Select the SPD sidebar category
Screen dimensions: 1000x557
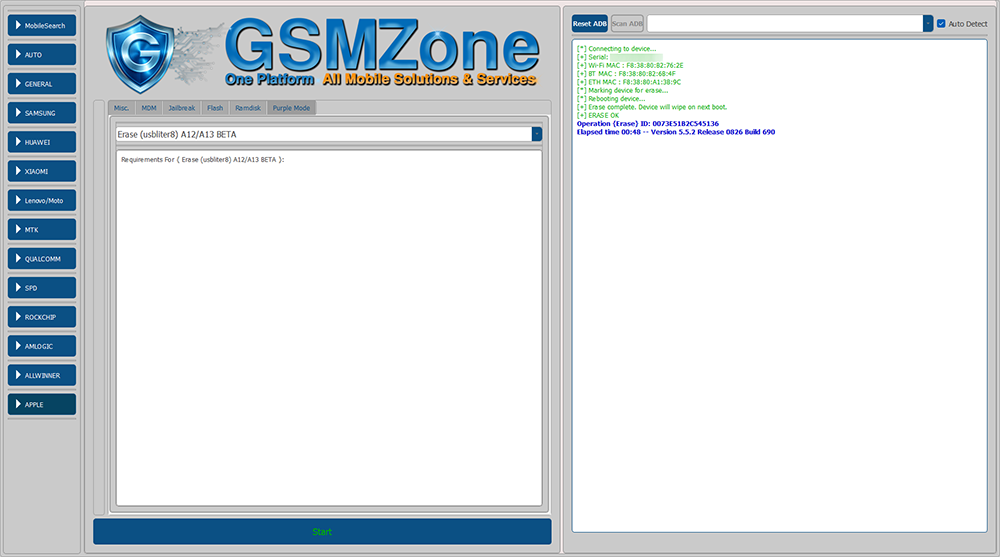(x=42, y=288)
